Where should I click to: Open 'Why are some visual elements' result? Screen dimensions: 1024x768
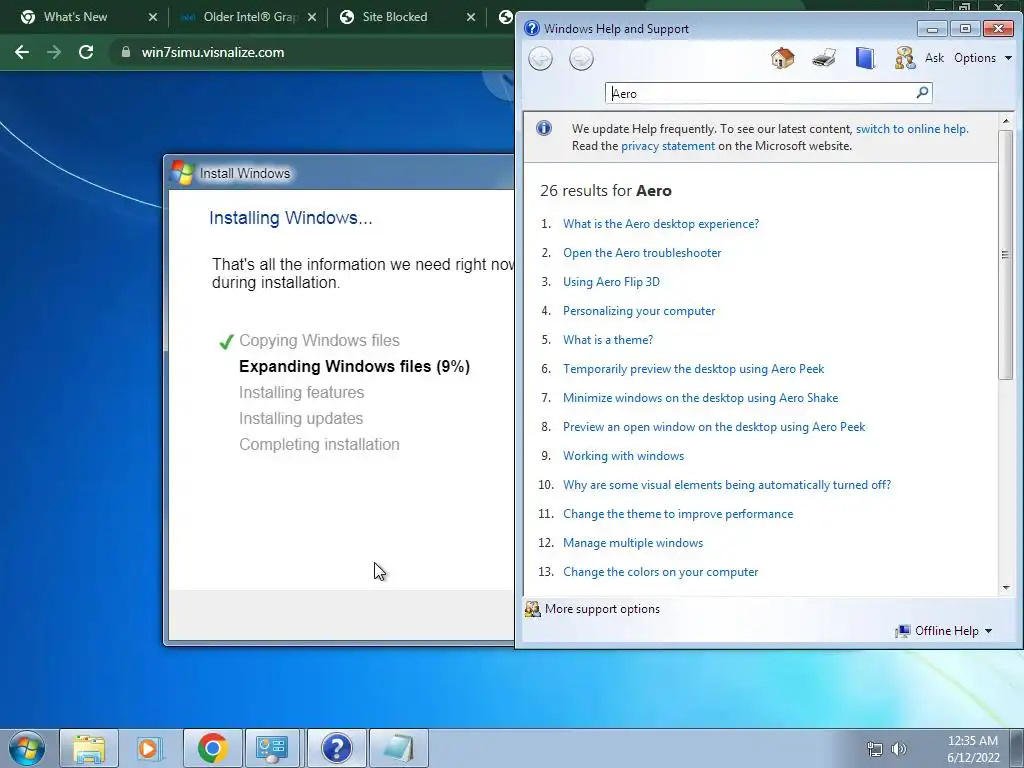(727, 485)
